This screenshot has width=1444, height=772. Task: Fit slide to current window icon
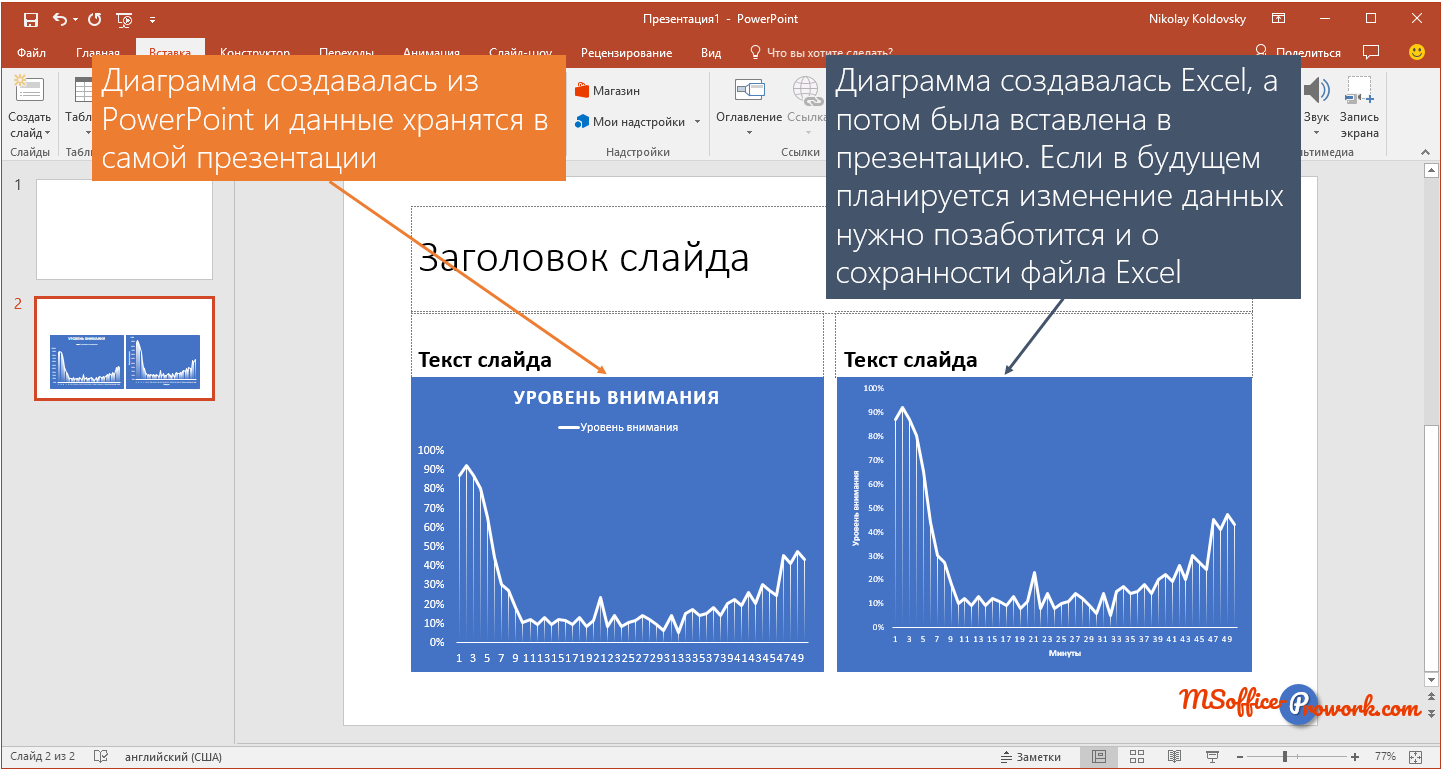click(1415, 757)
